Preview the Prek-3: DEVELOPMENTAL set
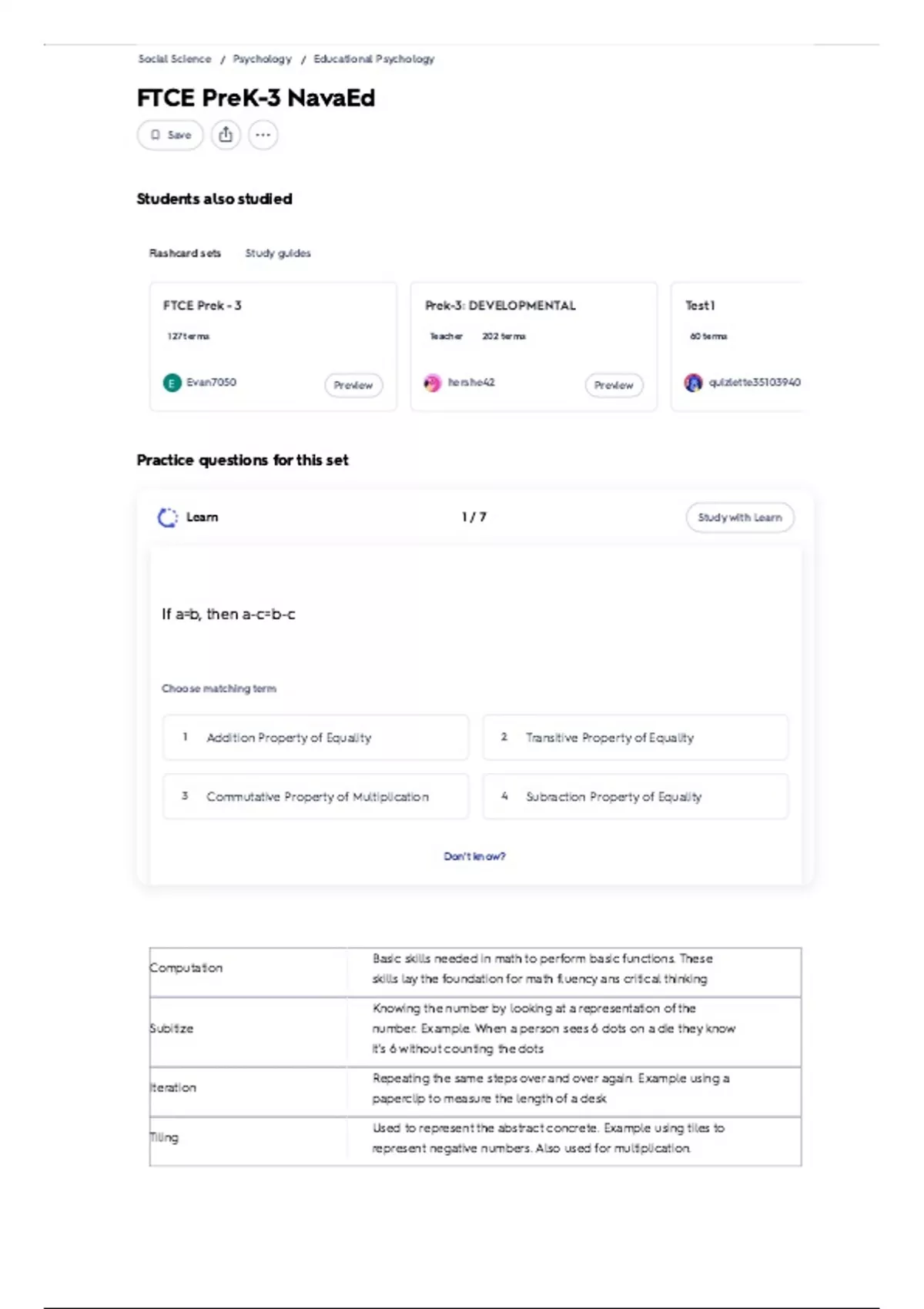 [x=614, y=385]
